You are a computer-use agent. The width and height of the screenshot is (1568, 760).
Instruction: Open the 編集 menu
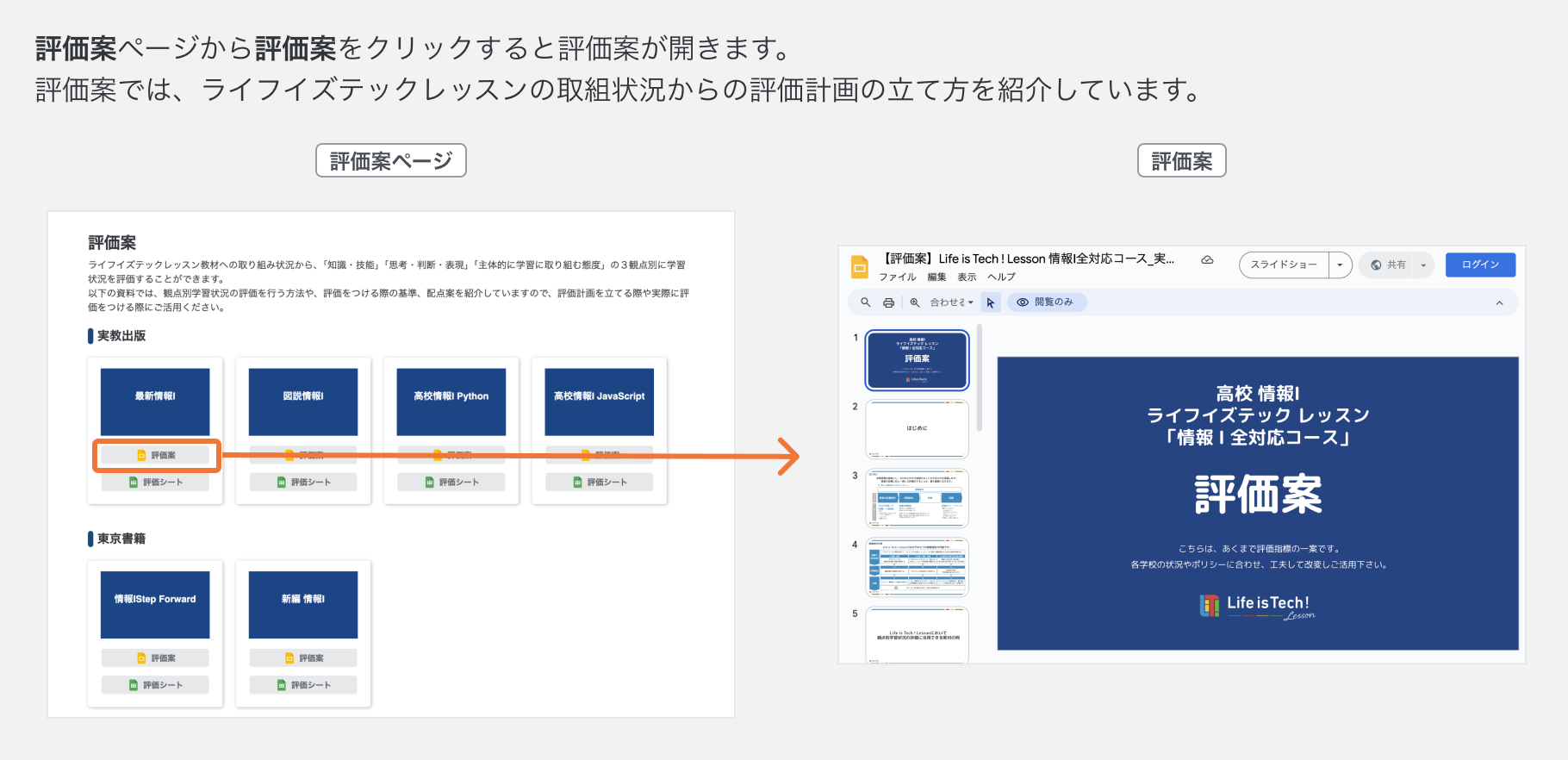[x=936, y=277]
